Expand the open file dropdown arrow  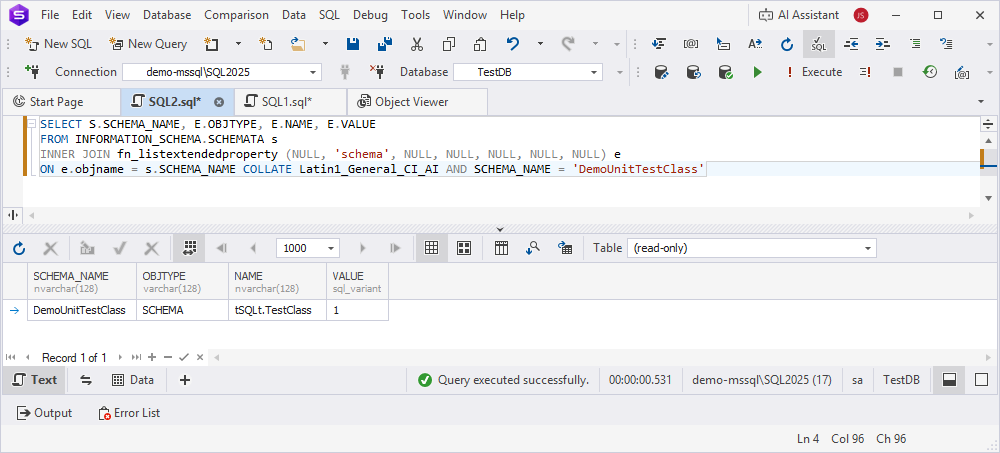point(325,44)
